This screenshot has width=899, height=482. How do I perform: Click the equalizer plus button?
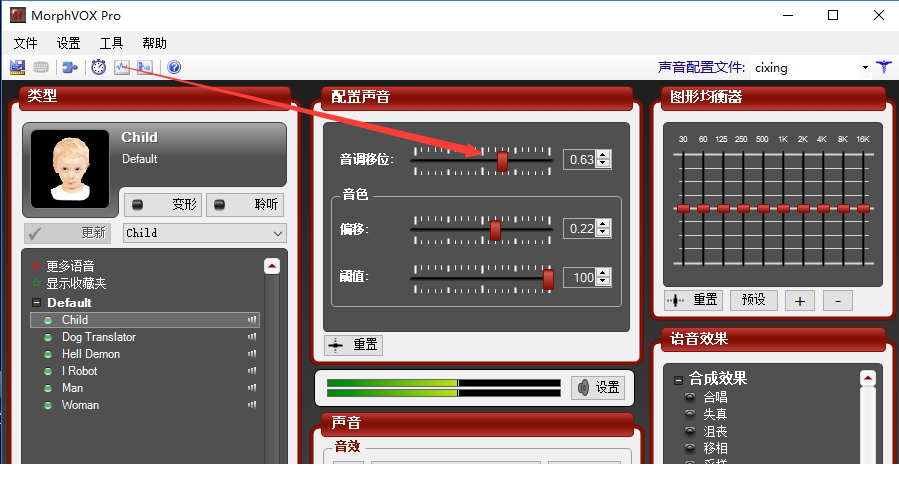point(800,301)
